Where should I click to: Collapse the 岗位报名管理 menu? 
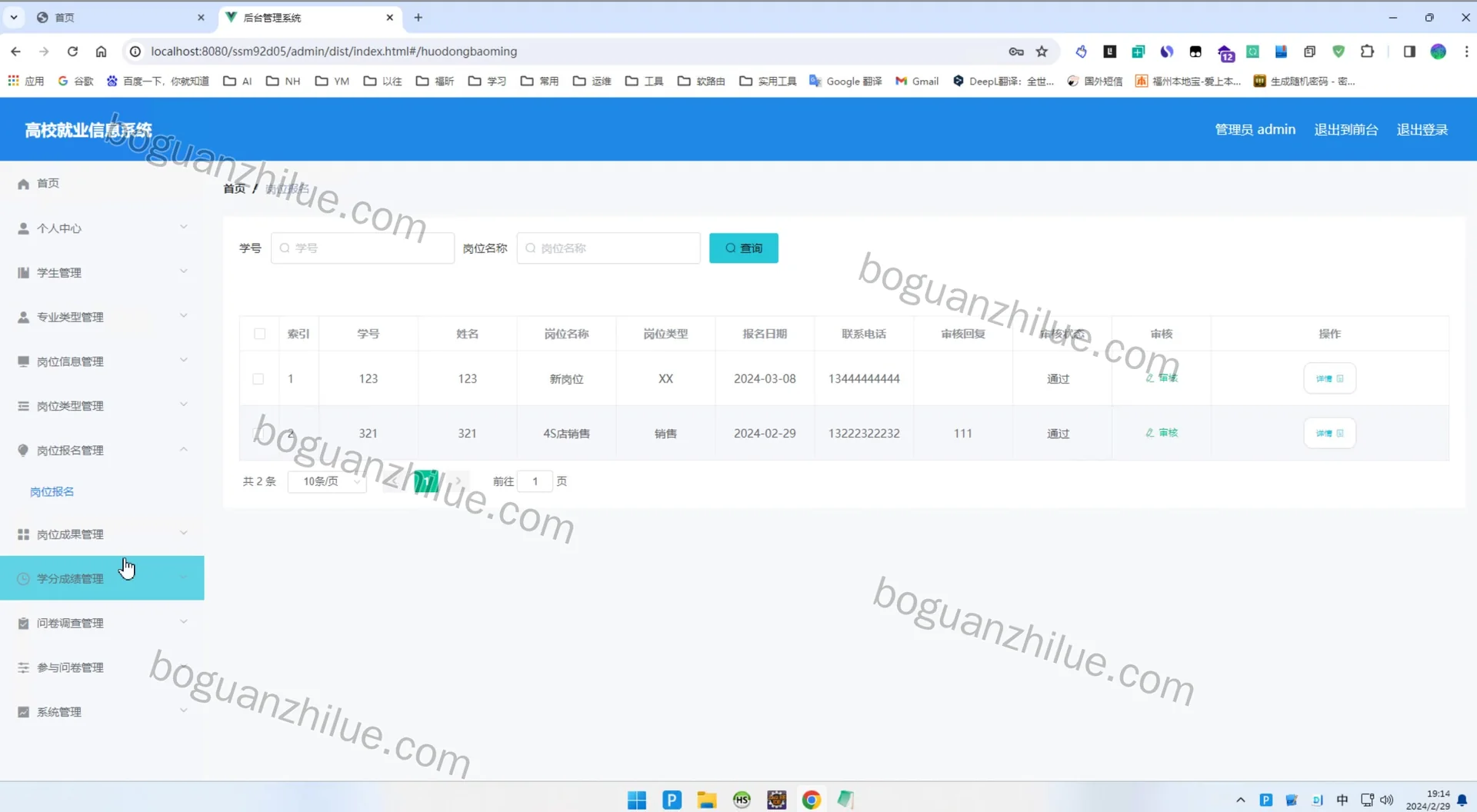click(x=102, y=451)
